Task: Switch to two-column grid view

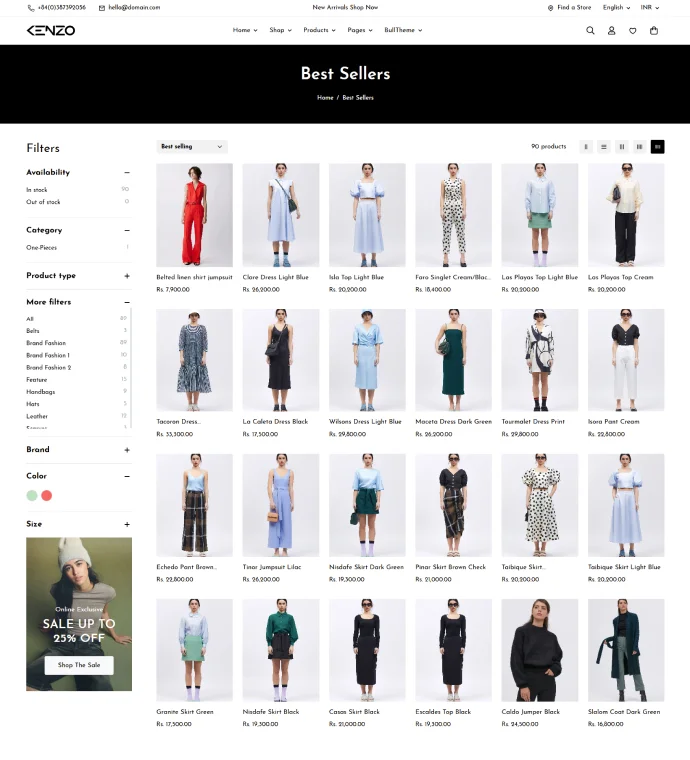Action: pyautogui.click(x=622, y=146)
